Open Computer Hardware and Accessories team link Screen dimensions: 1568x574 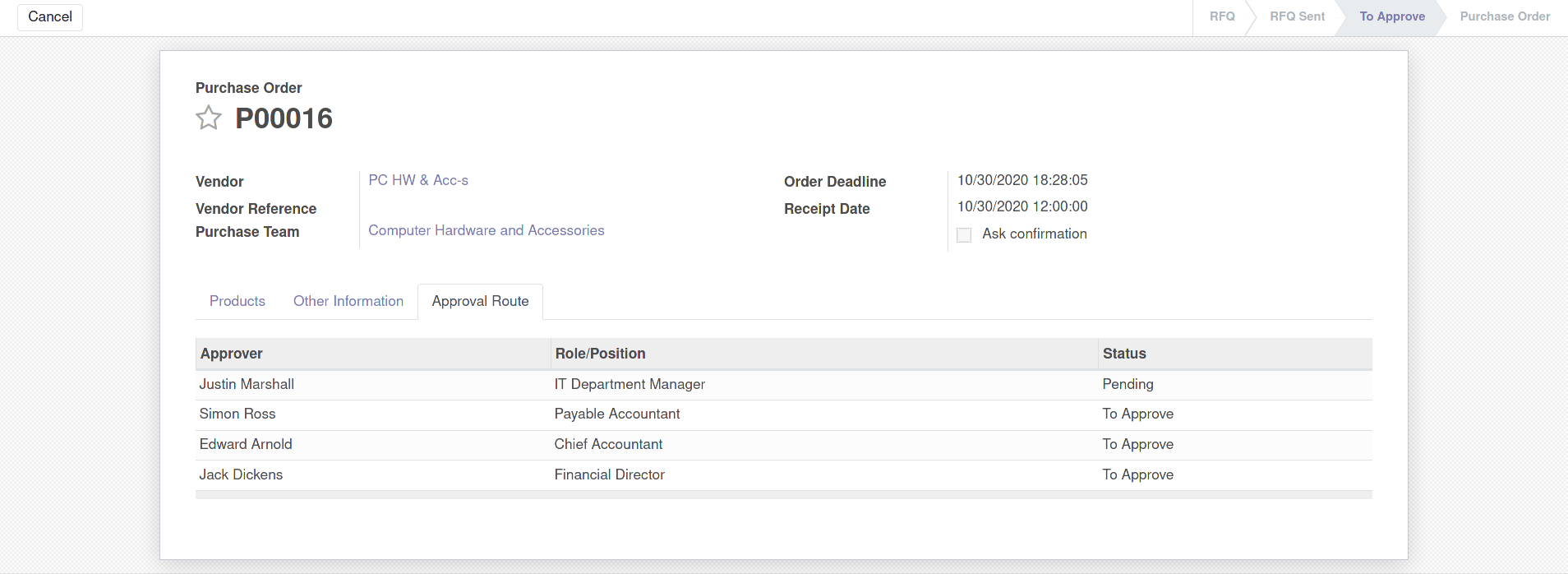click(x=486, y=230)
